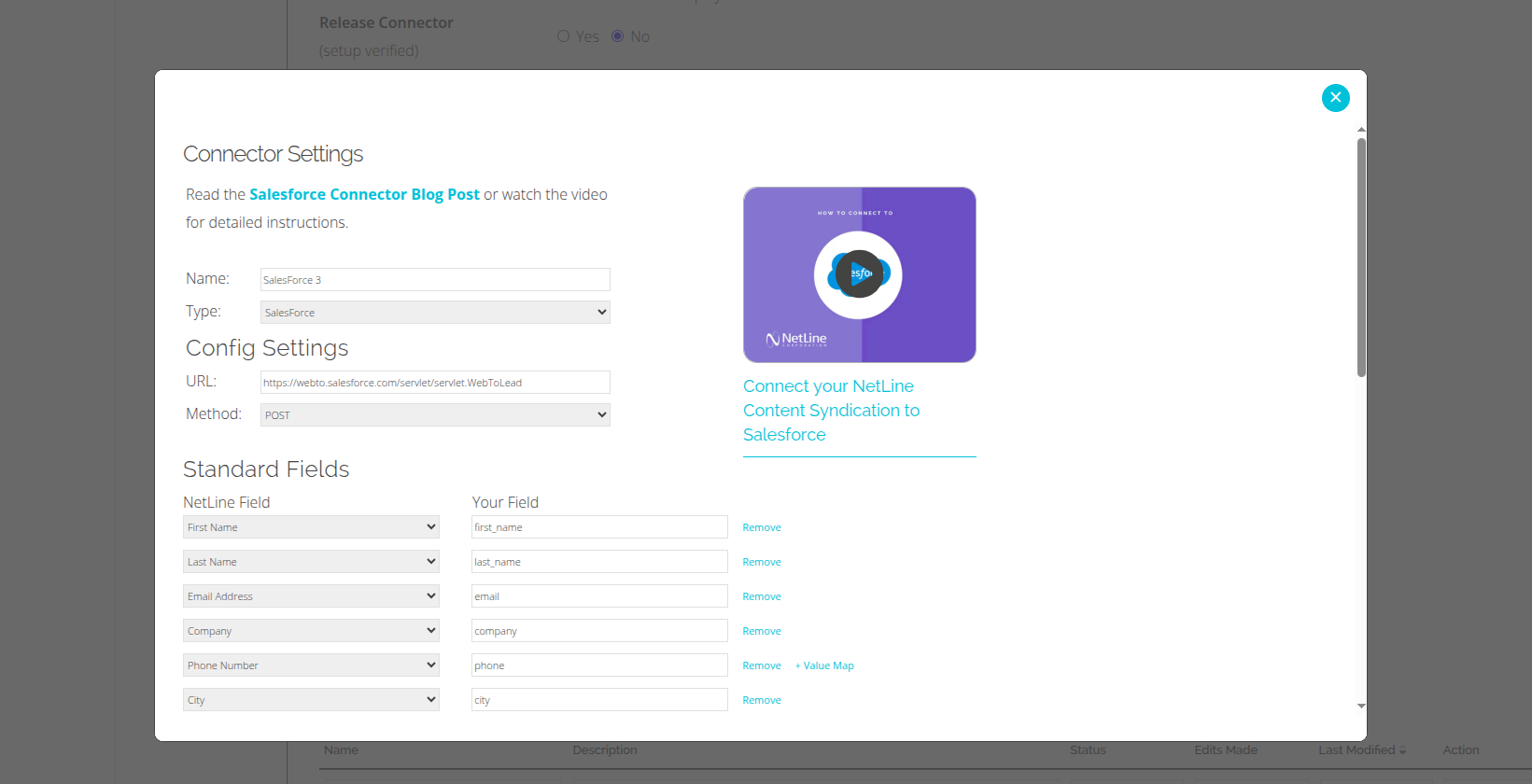Close the Connector Settings dialog
This screenshot has height=784, width=1532.
coord(1335,98)
